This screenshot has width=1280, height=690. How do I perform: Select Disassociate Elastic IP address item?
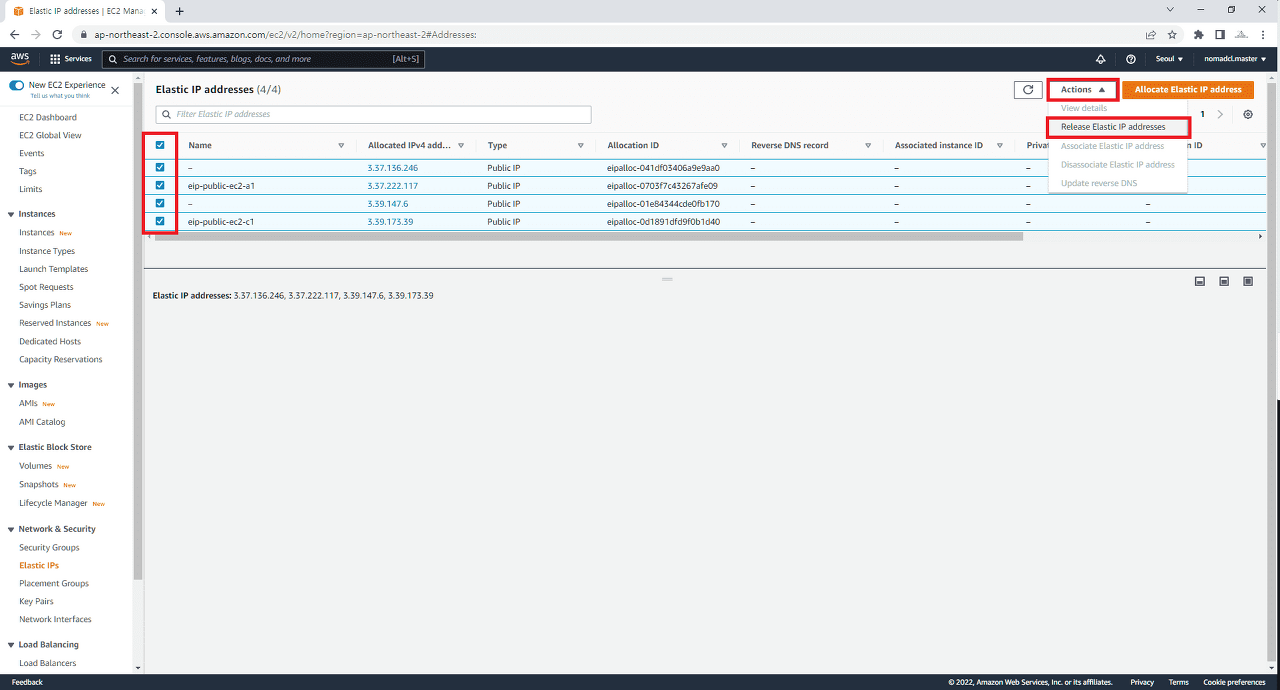(x=1117, y=165)
